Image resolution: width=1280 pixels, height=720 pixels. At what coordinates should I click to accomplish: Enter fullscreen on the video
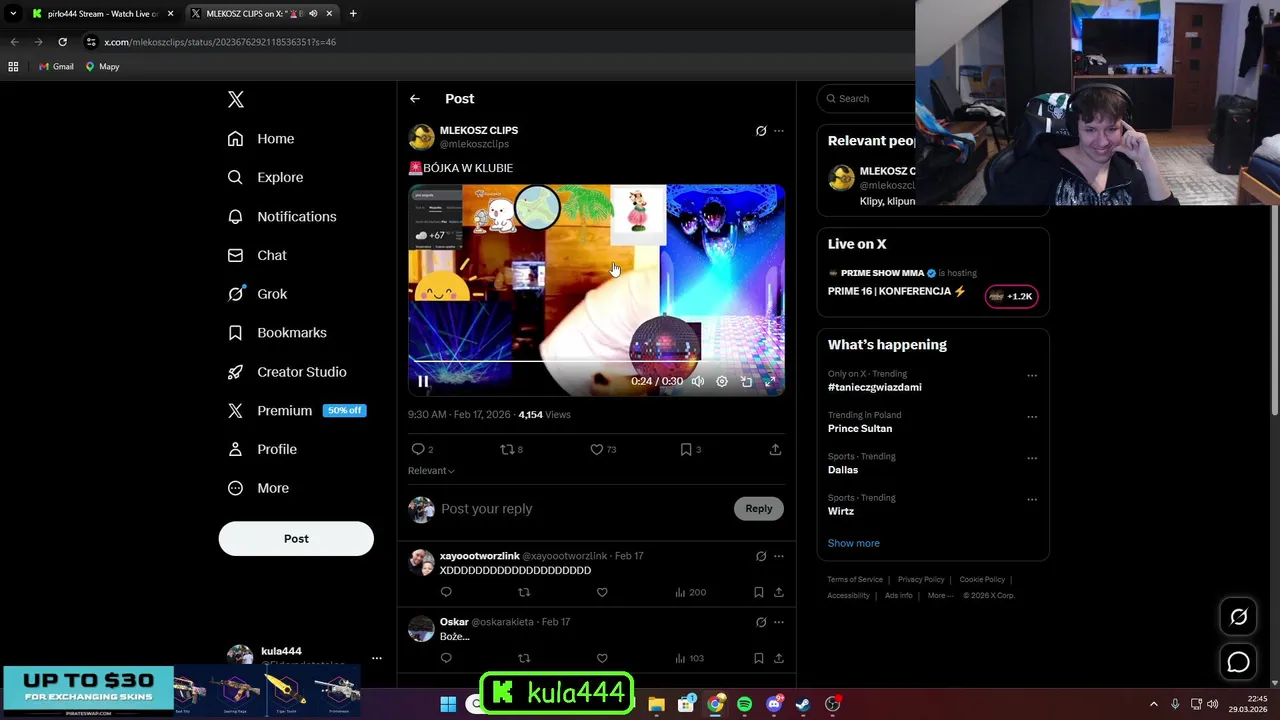point(770,381)
